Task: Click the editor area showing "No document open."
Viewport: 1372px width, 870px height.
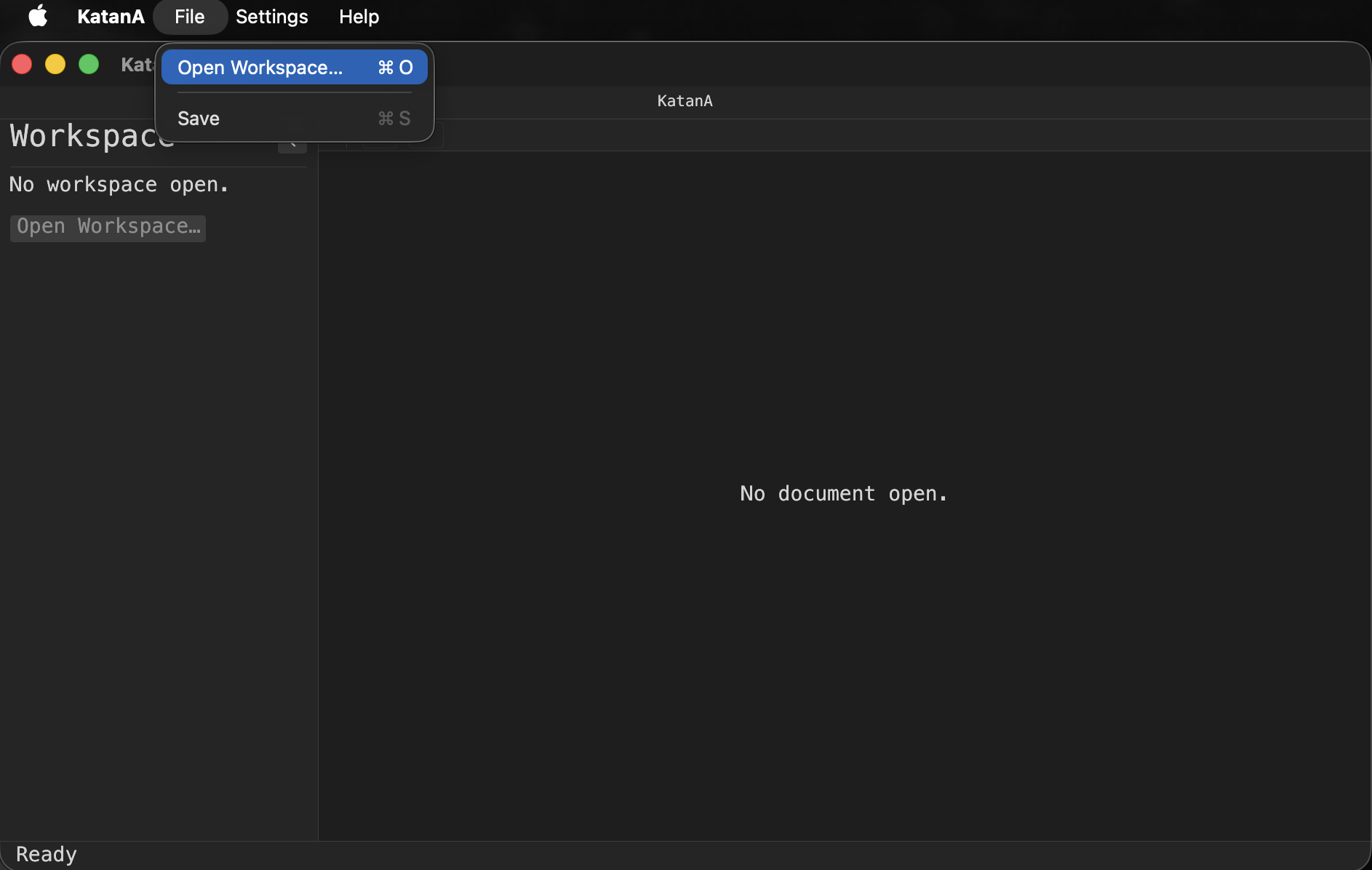Action: click(842, 494)
